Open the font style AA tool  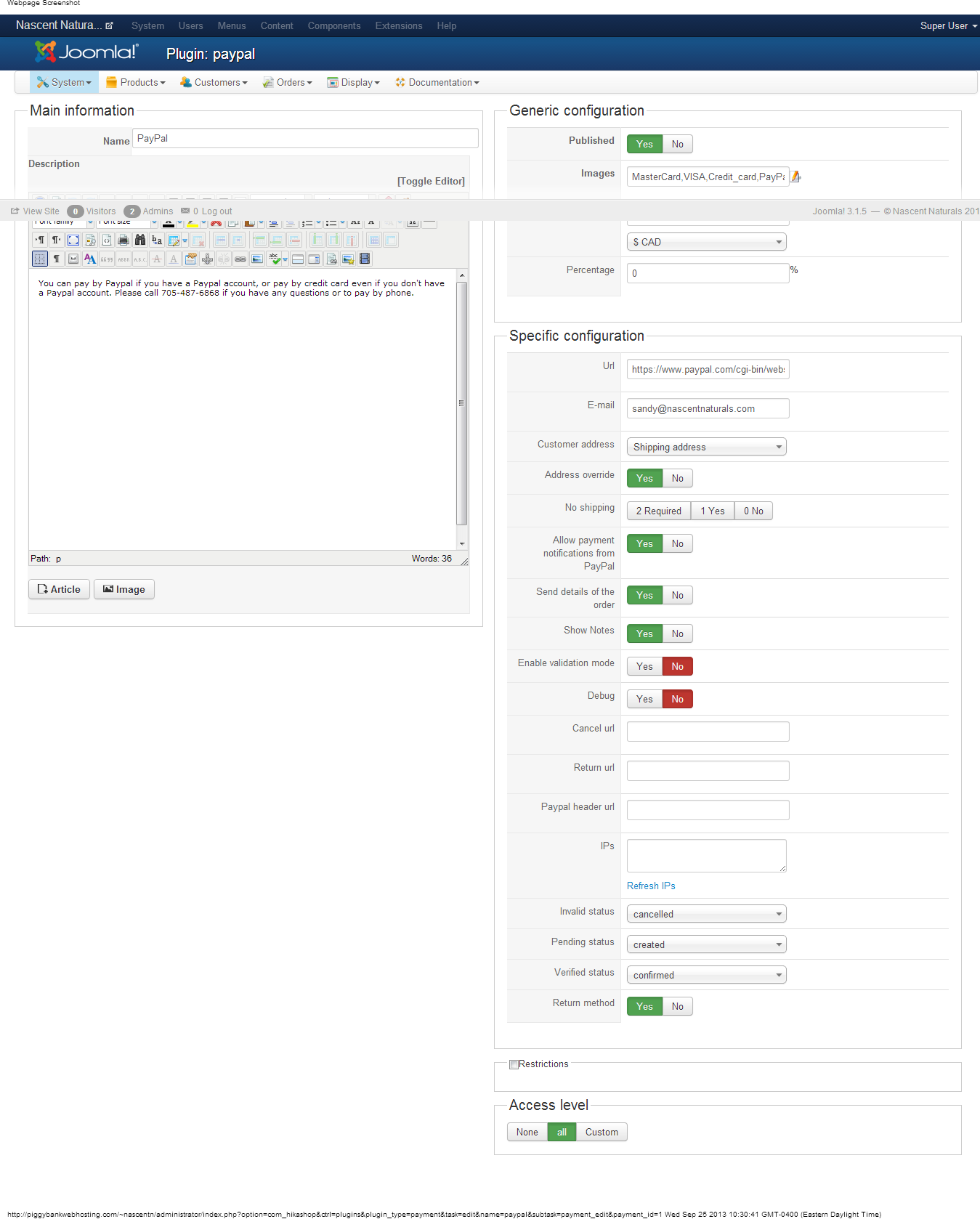tap(90, 259)
